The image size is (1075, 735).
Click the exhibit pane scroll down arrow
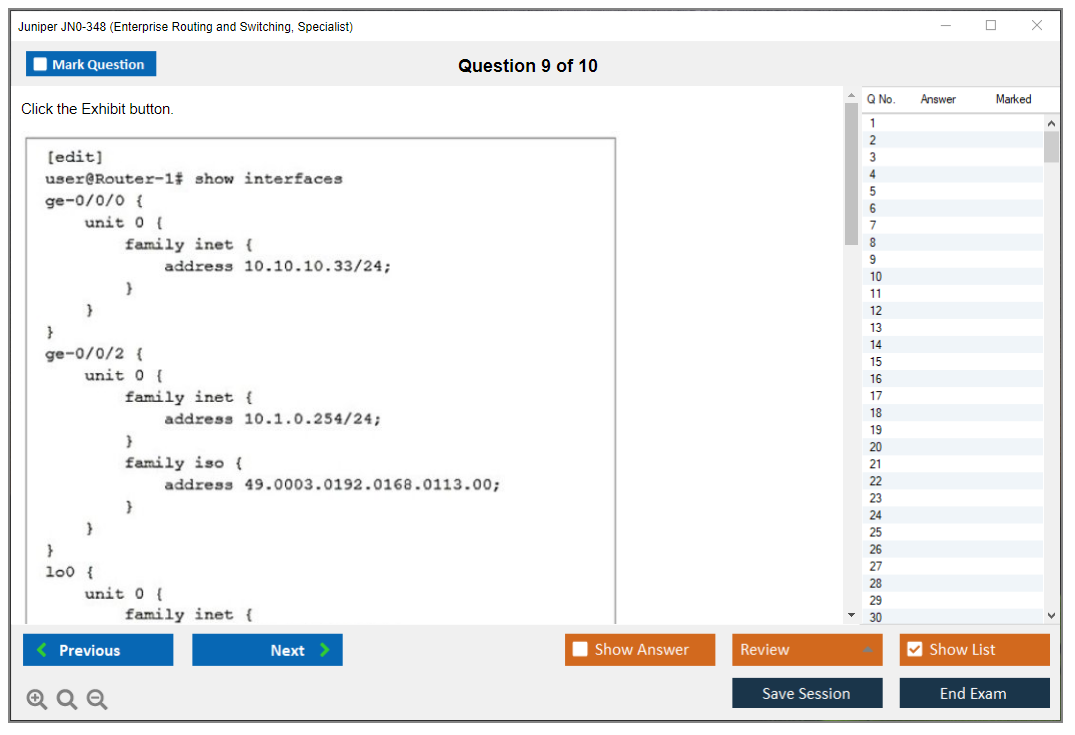coord(851,614)
